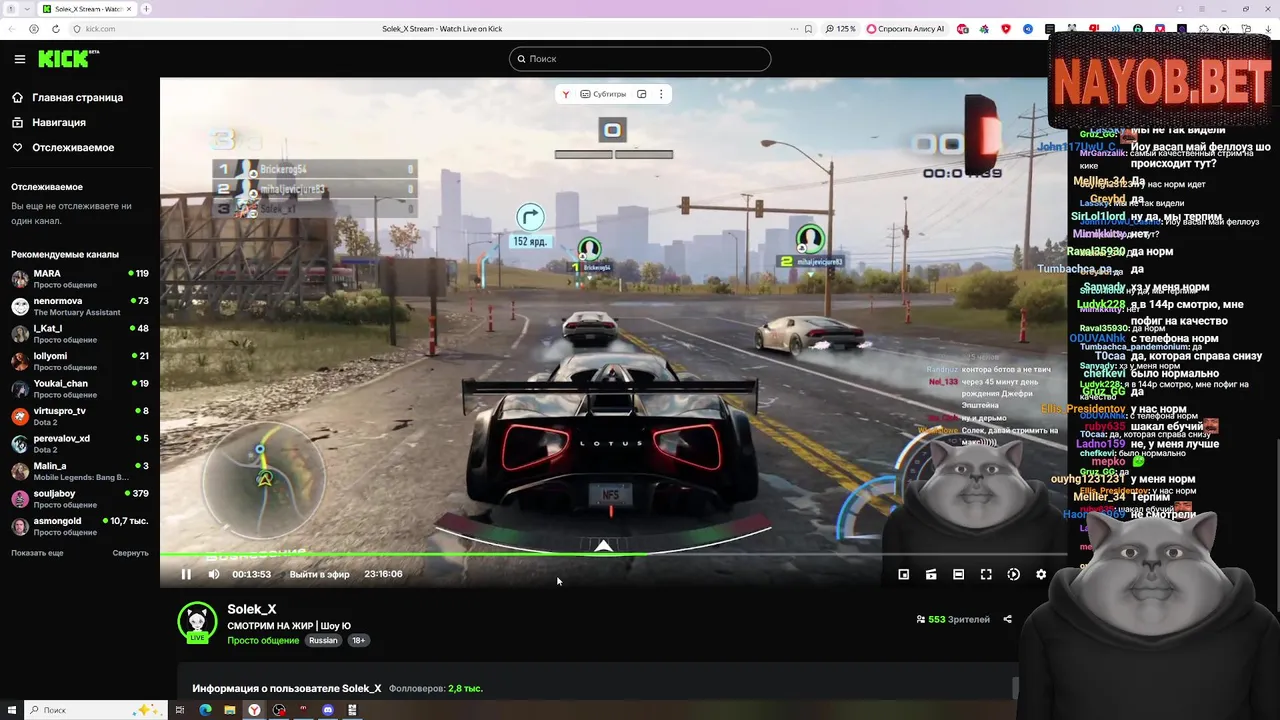Open Discord from taskbar

pyautogui.click(x=328, y=710)
